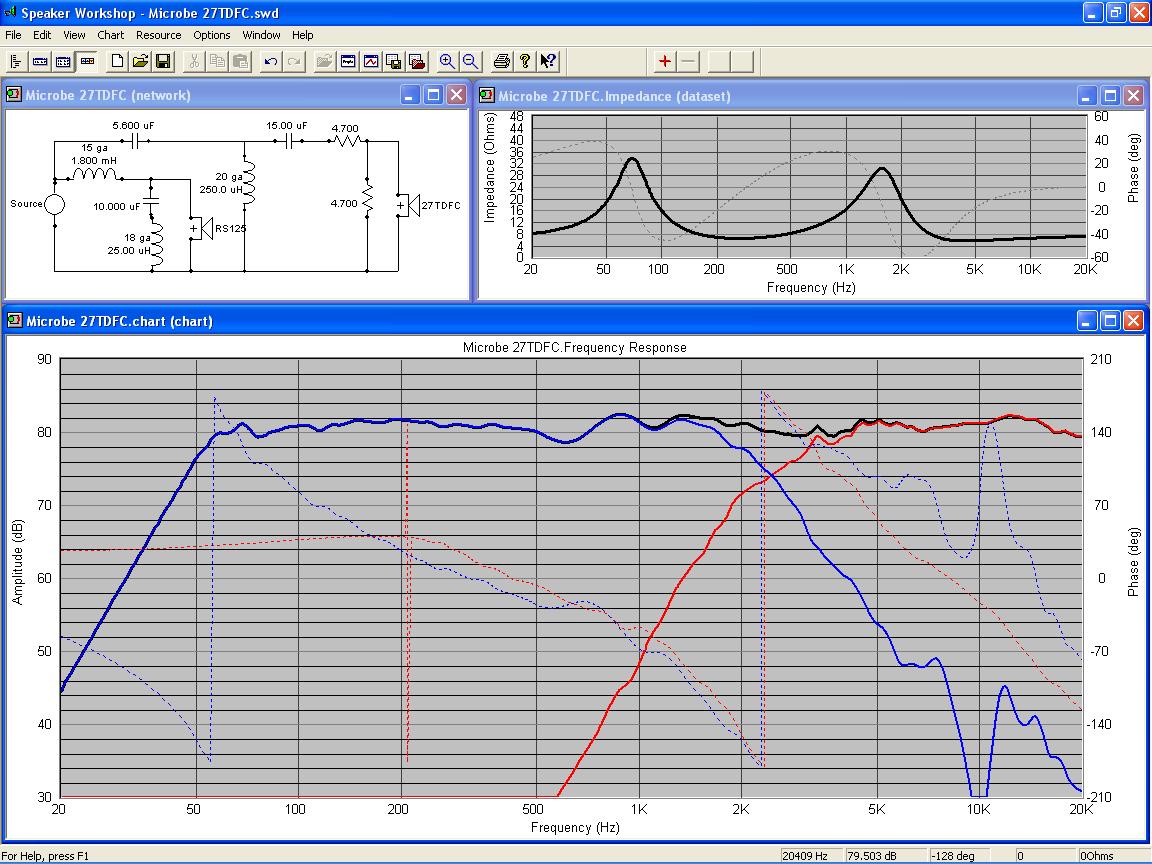Screen dimensions: 1152x864
Task: Click the '0Ohms' status bar field
Action: [x=1114, y=856]
